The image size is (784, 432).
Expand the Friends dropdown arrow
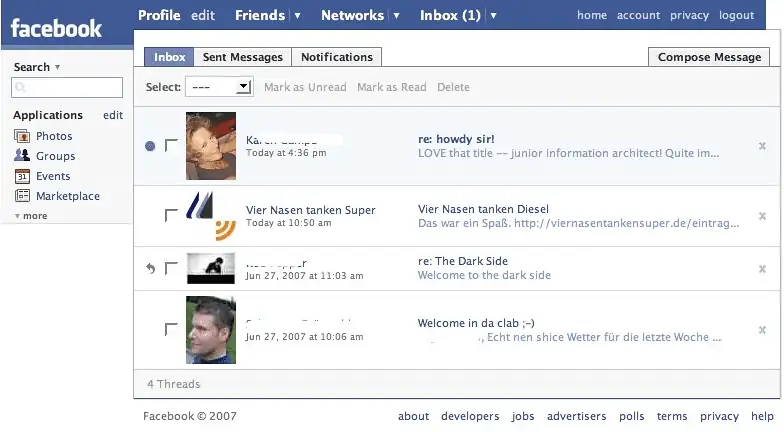pyautogui.click(x=297, y=16)
